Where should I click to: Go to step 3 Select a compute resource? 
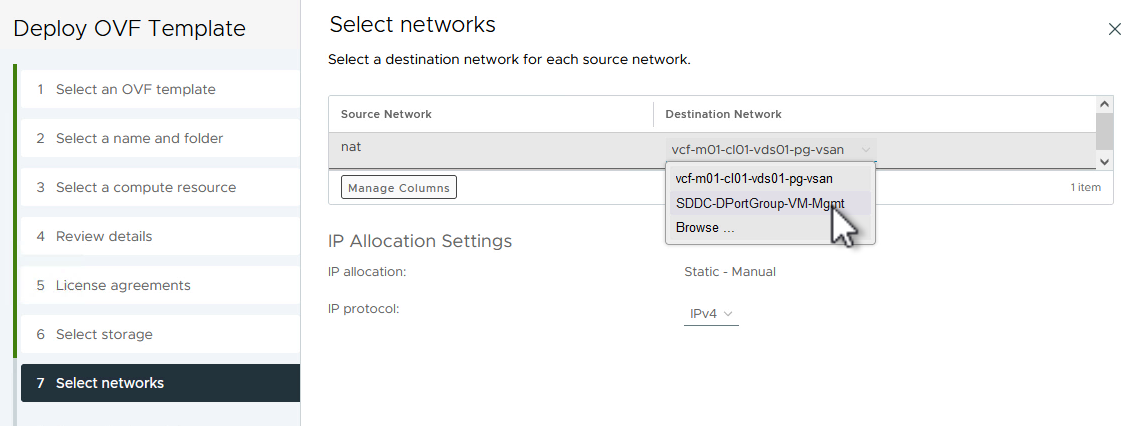(145, 187)
